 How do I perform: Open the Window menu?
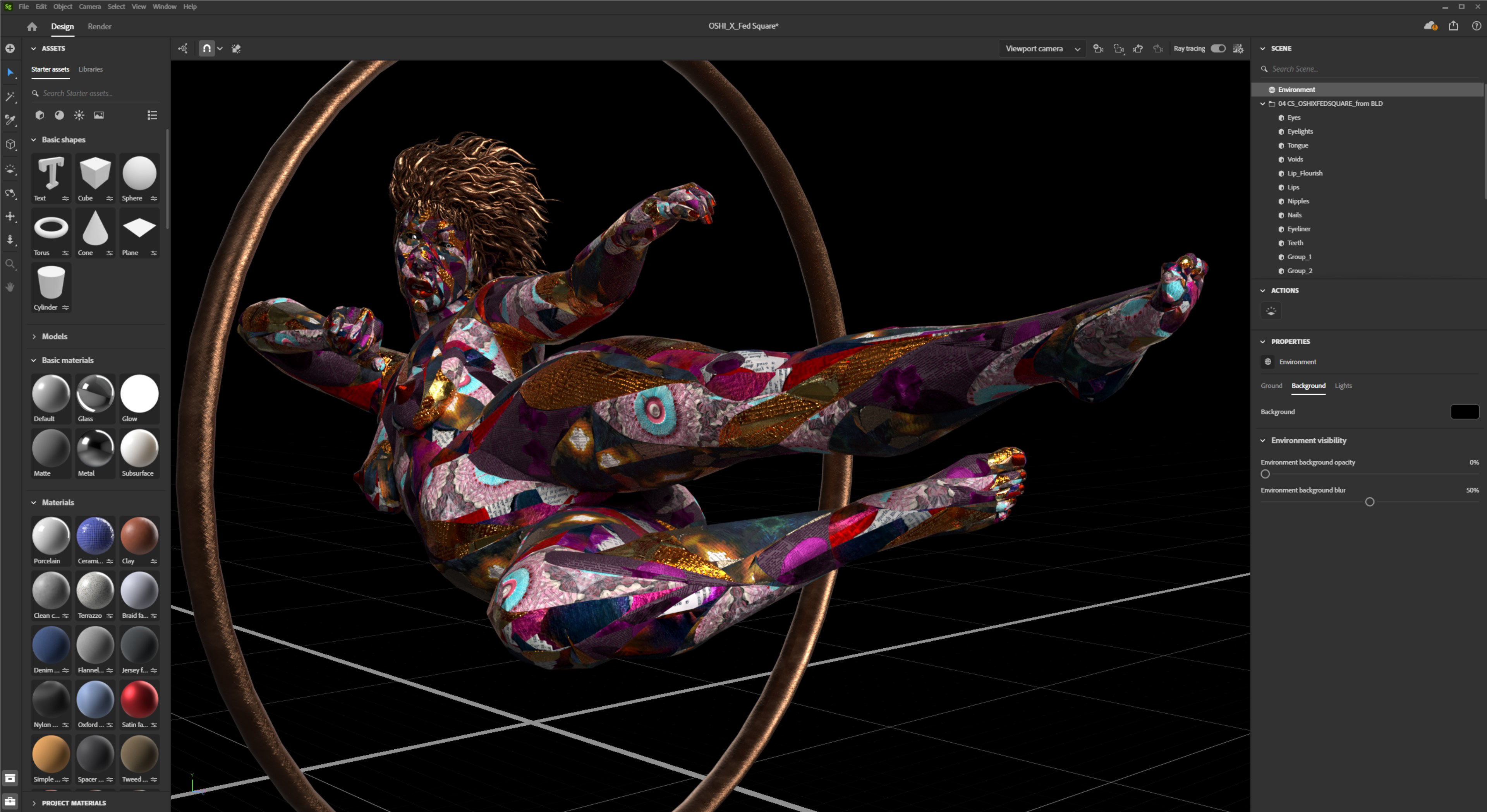tap(165, 7)
